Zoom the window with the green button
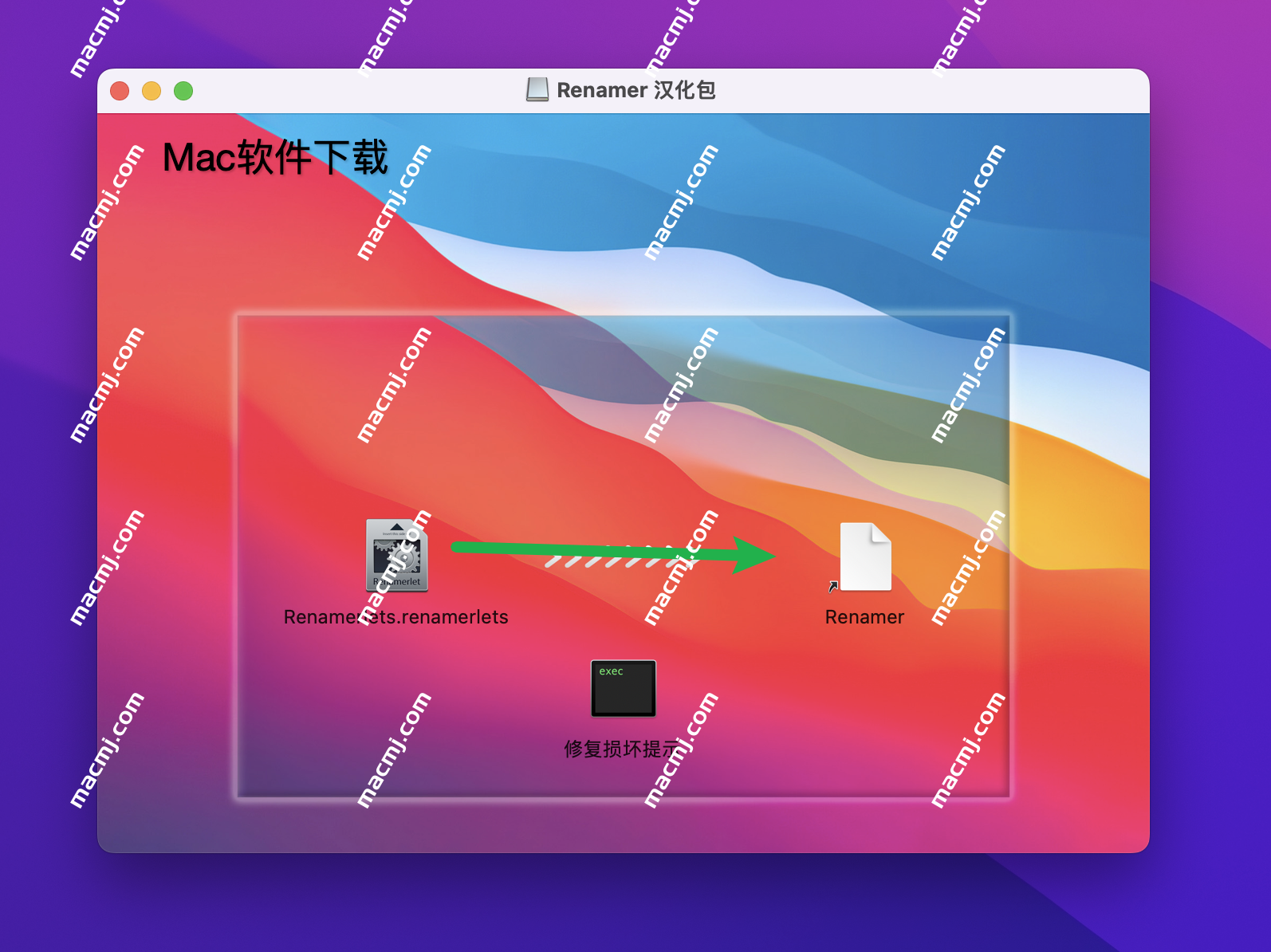This screenshot has height=952, width=1271. point(183,91)
